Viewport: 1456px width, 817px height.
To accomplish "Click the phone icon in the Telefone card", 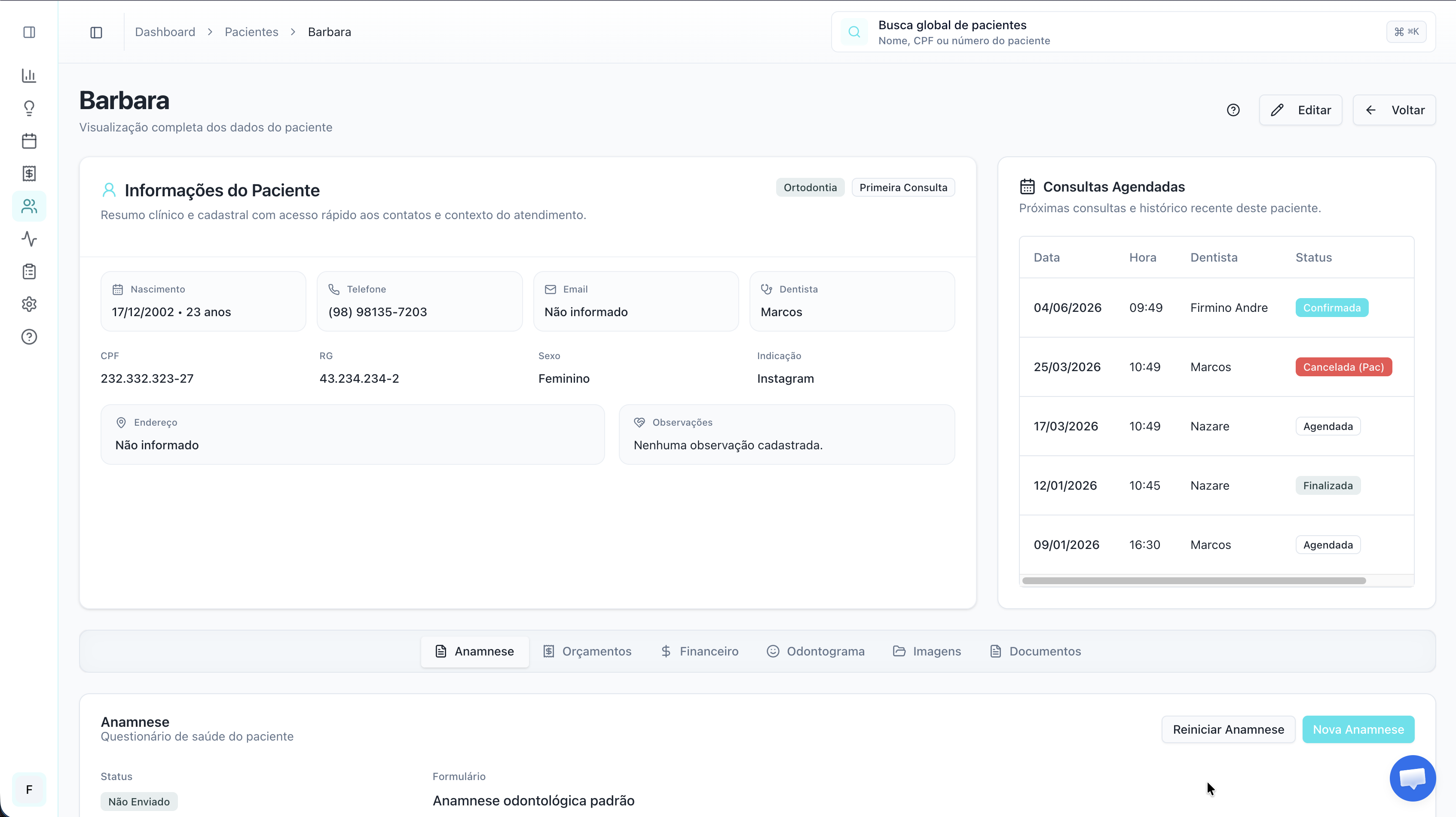I will point(334,289).
